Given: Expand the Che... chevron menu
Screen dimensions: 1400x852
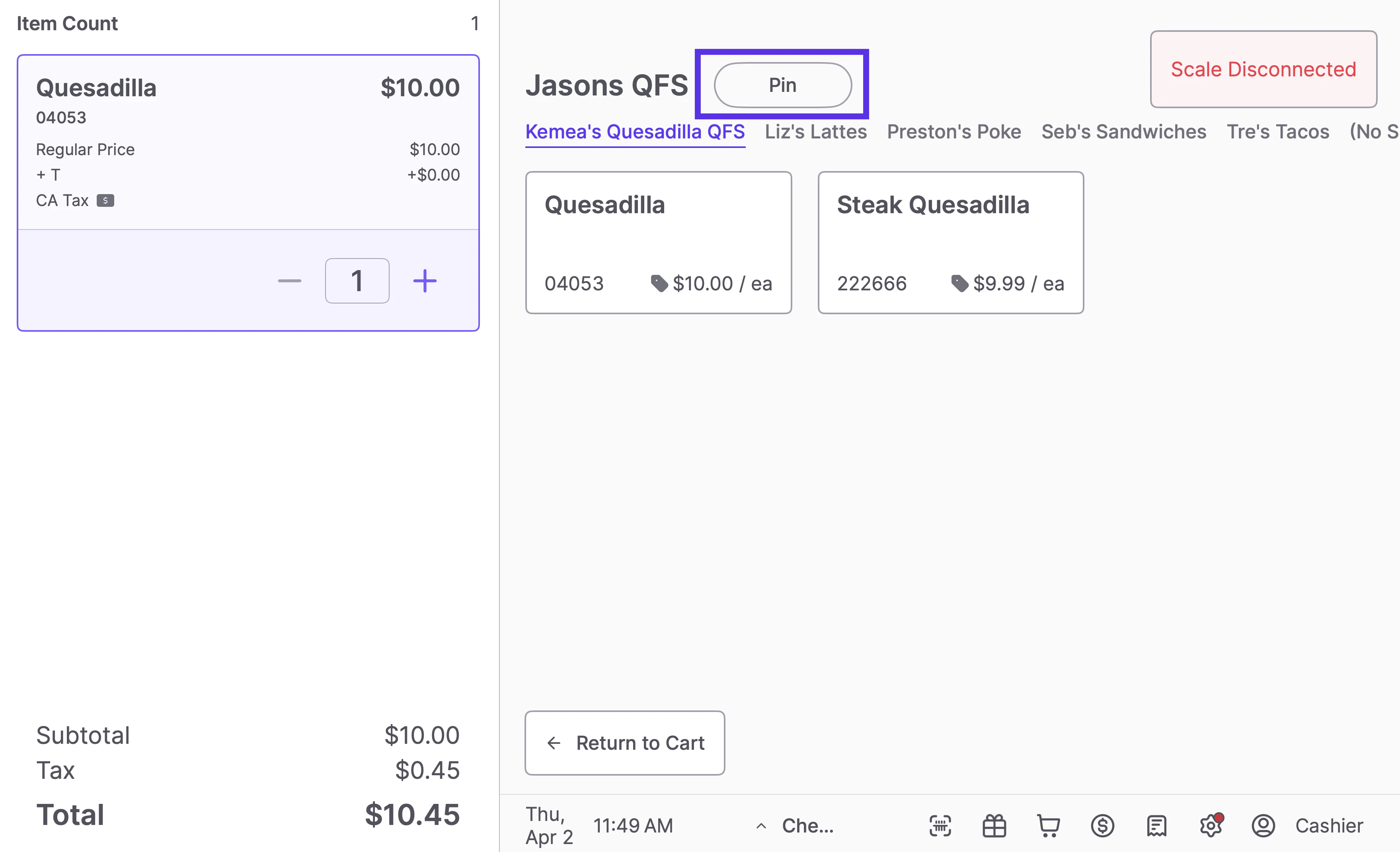Looking at the screenshot, I should [761, 826].
